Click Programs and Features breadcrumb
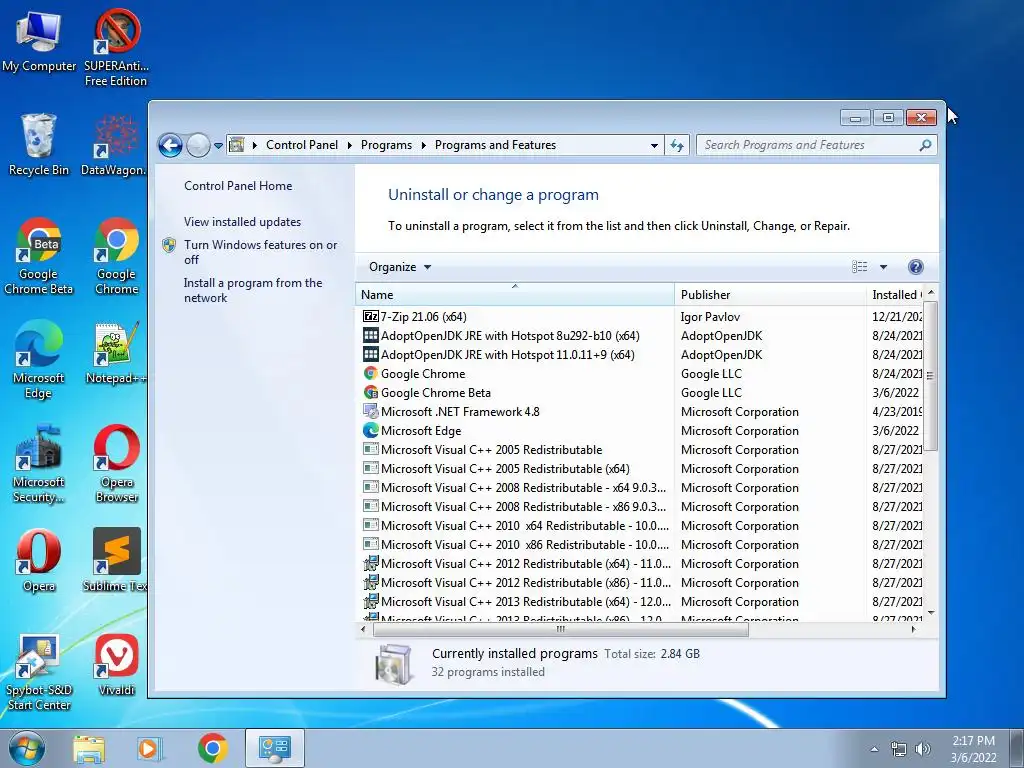 coord(495,145)
